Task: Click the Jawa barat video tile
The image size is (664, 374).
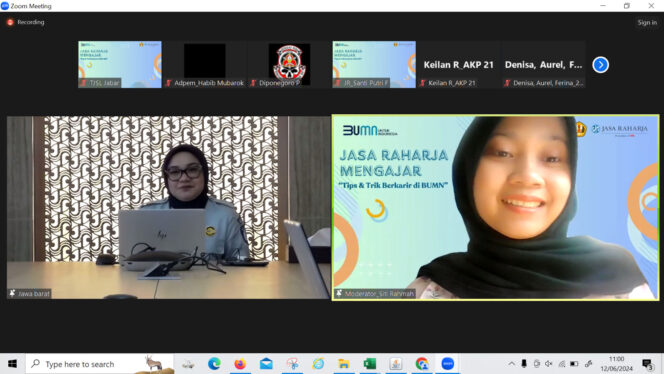Action: click(x=169, y=208)
